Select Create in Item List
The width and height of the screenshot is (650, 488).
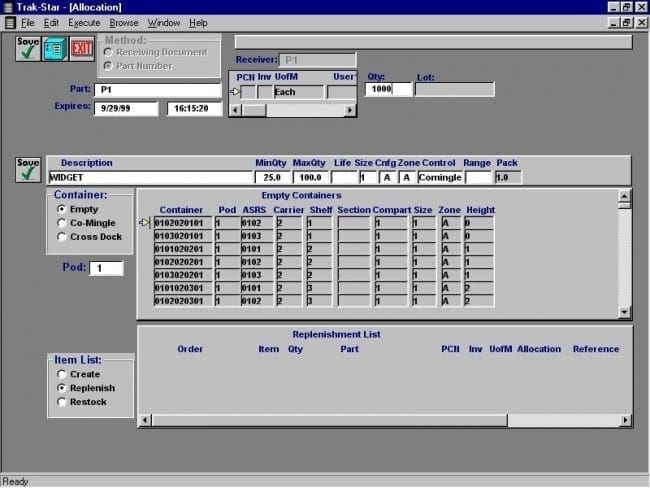(x=62, y=374)
